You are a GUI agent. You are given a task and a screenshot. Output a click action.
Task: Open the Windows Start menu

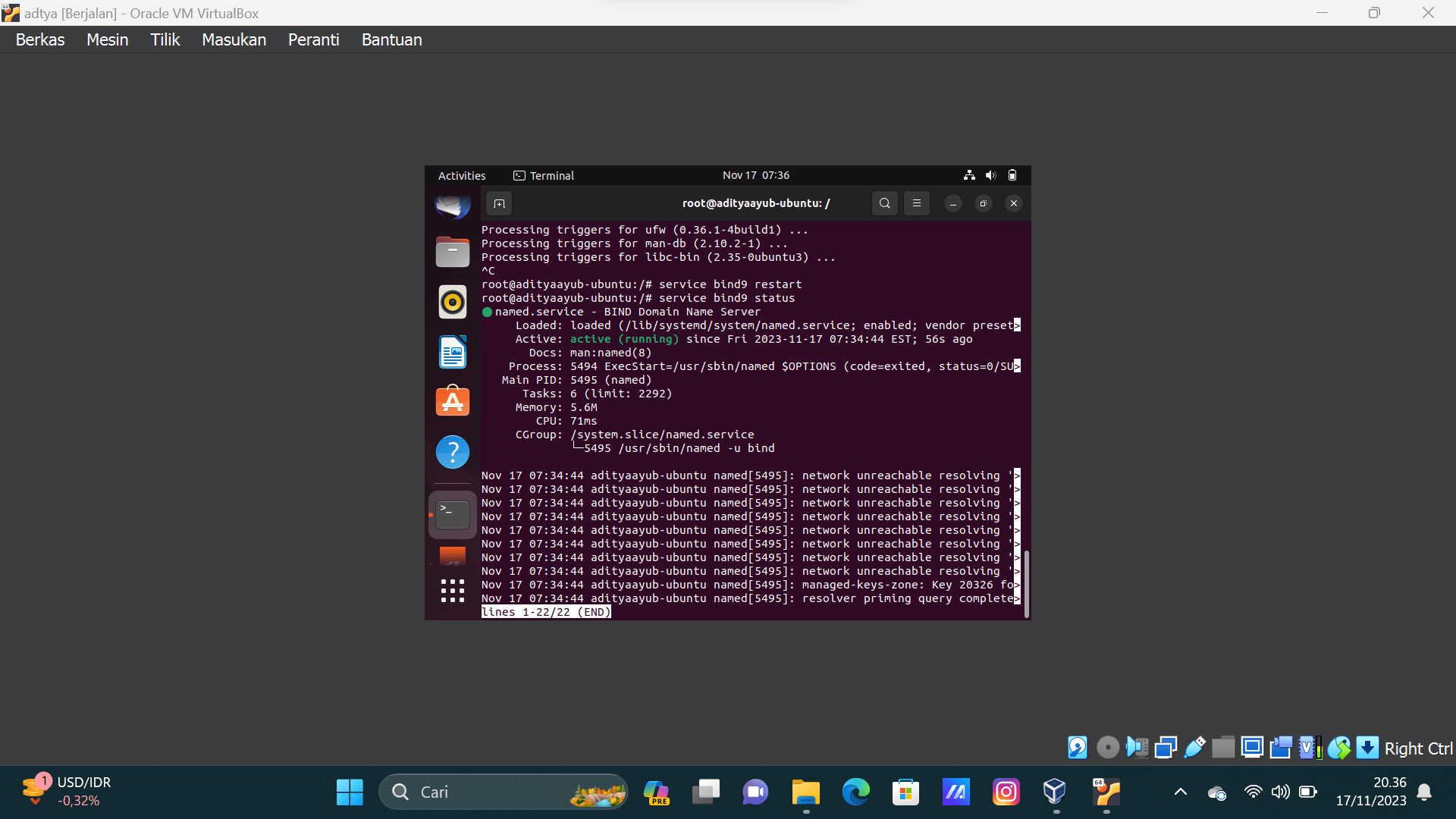coord(350,792)
